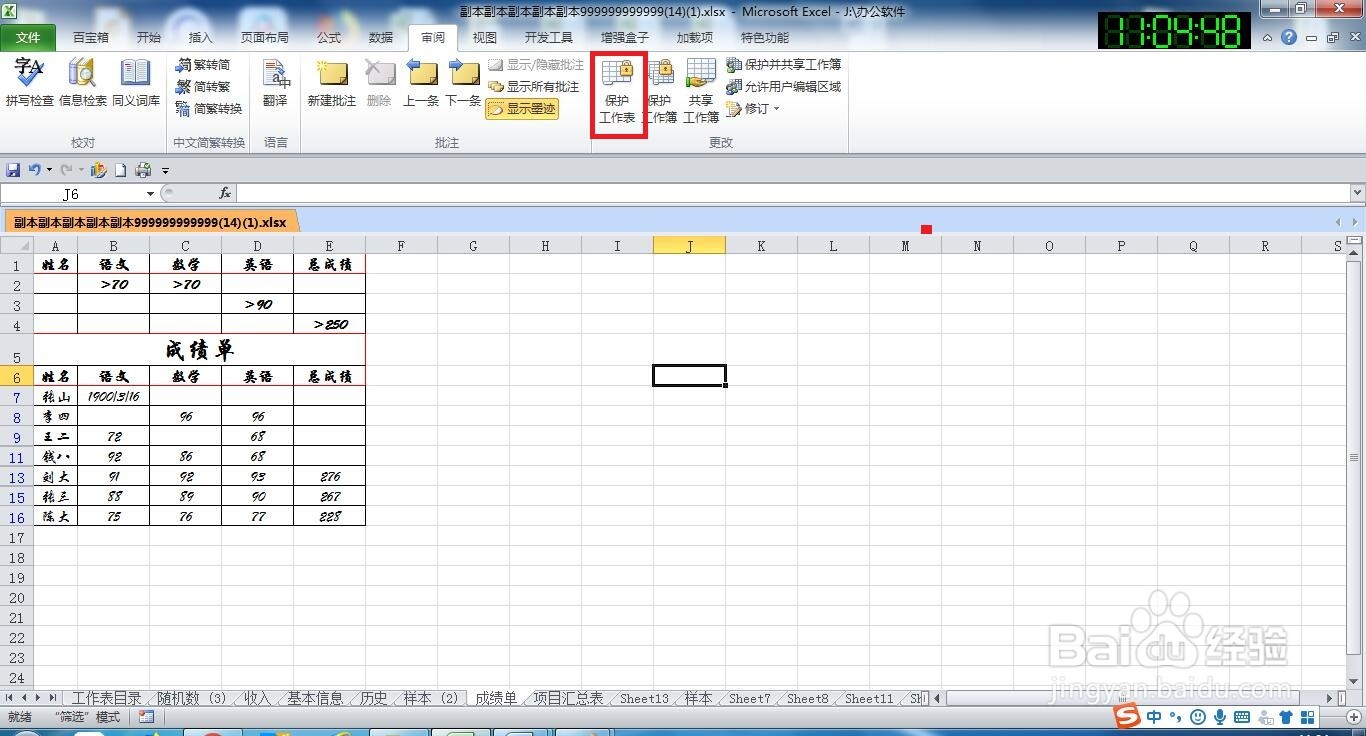1366x736 pixels.
Task: Undo the last action
Action: pyautogui.click(x=35, y=170)
